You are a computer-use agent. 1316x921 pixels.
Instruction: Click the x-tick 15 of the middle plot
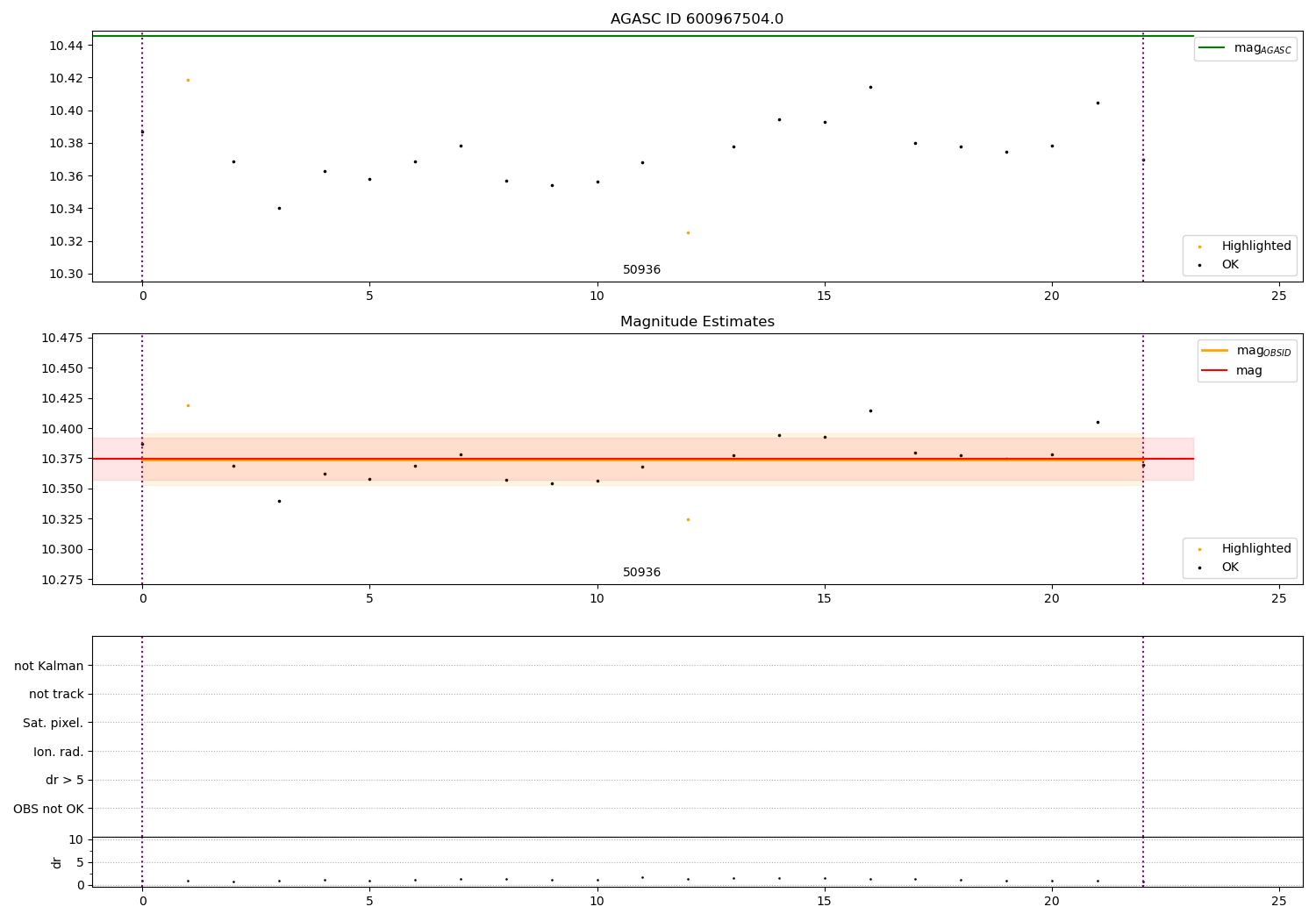824,598
